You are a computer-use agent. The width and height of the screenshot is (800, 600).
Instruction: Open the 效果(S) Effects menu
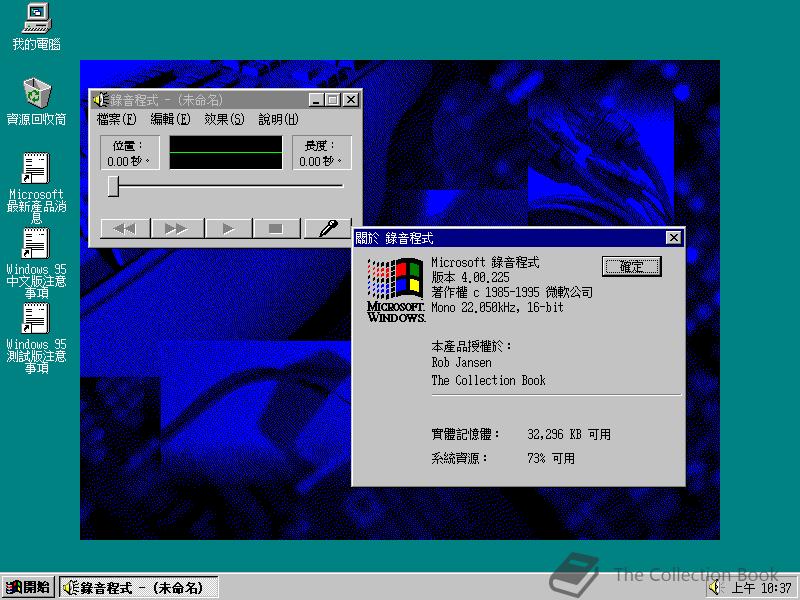[224, 119]
